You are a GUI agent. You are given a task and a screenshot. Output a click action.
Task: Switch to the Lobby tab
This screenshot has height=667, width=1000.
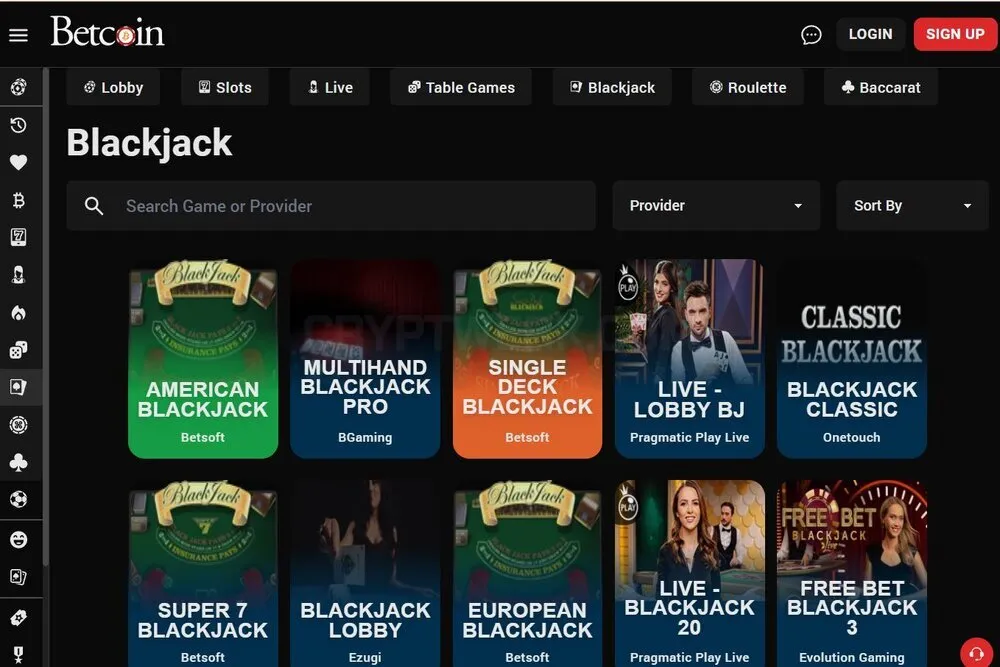[114, 87]
